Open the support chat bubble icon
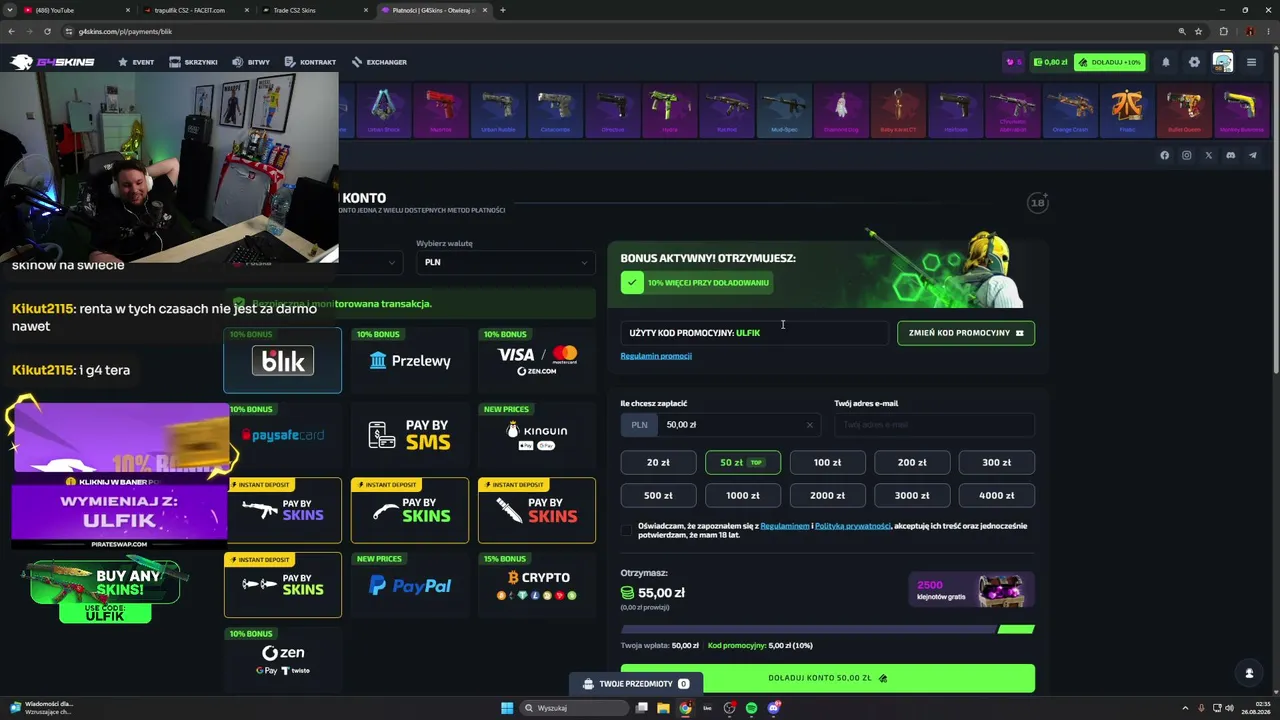 pos(1249,673)
